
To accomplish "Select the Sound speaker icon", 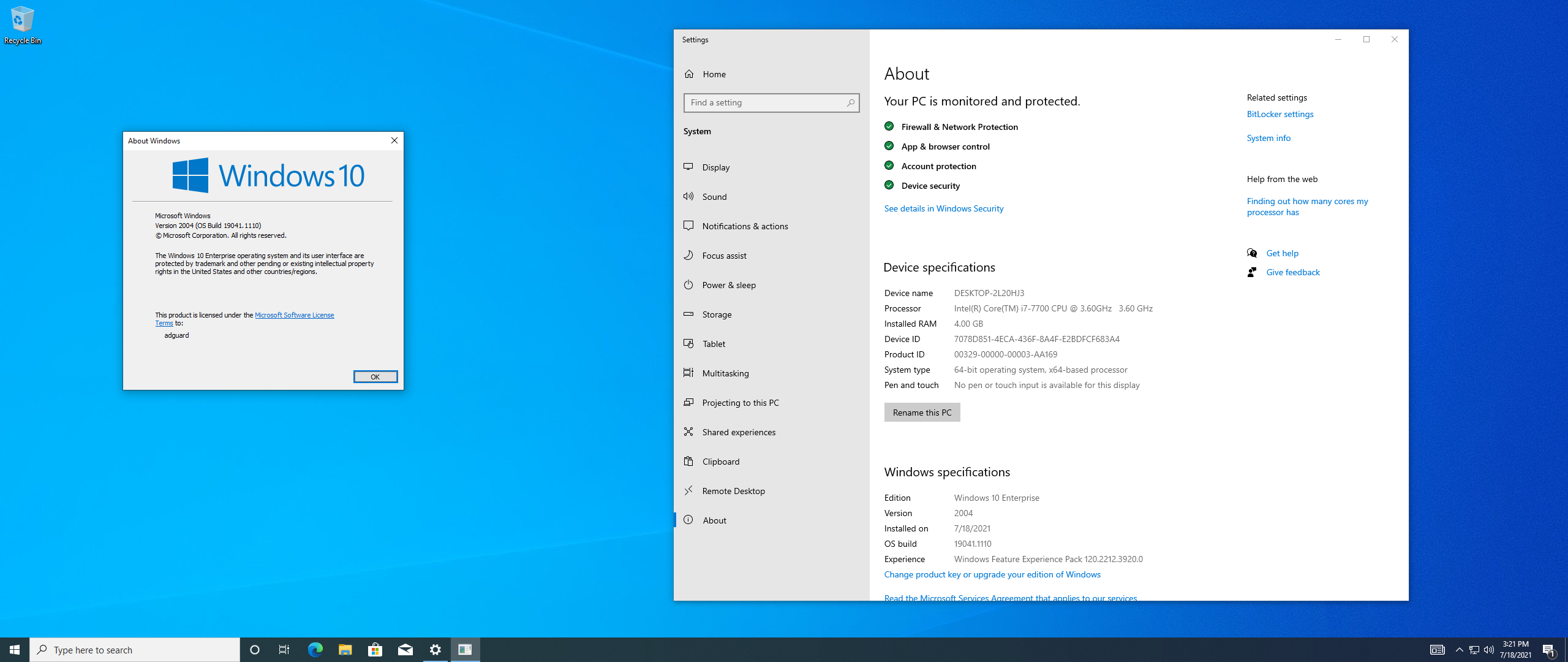I will click(688, 196).
